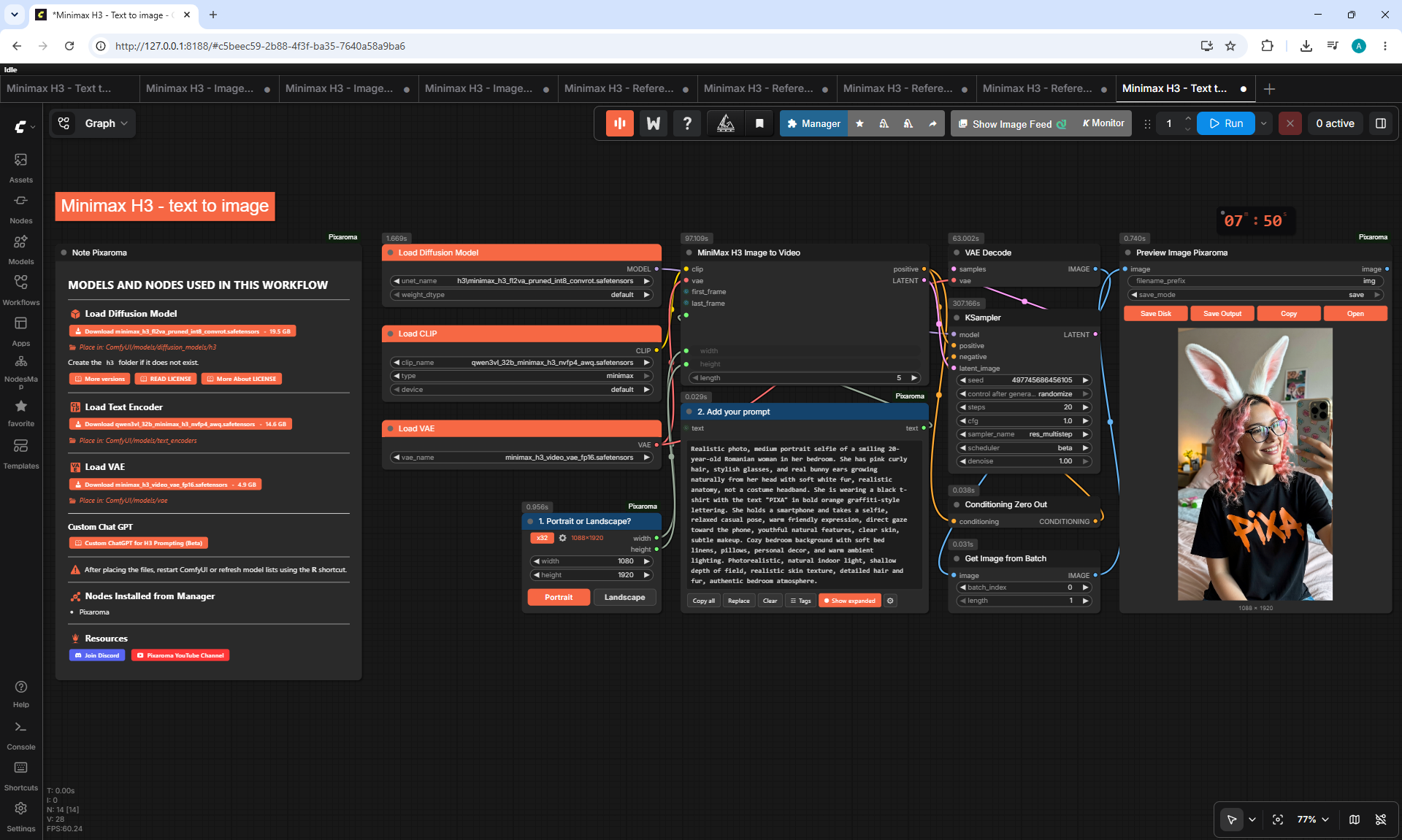Image resolution: width=1402 pixels, height=840 pixels.
Task: Collapse the VAE Decode node via its dot
Action: tap(957, 253)
